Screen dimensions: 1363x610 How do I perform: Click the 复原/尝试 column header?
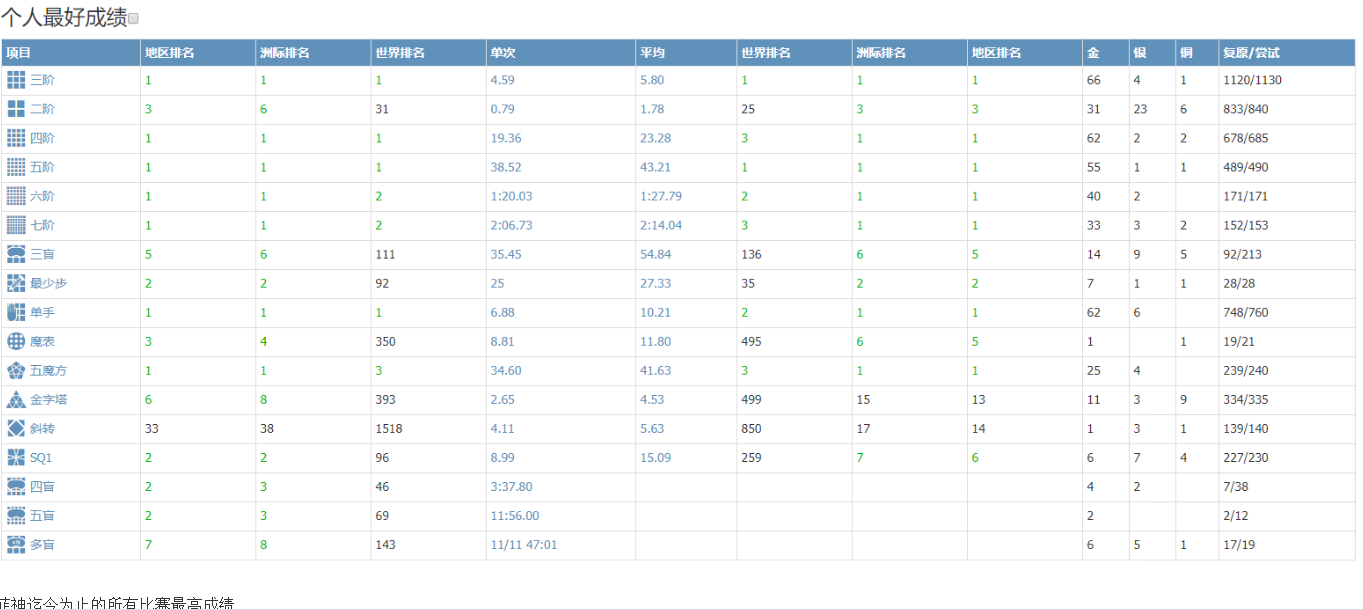1250,52
